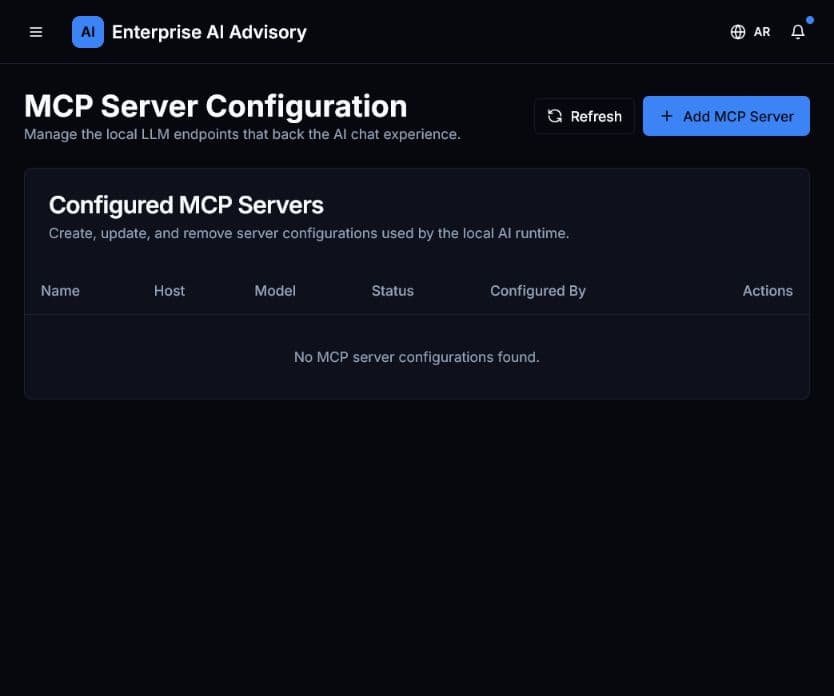This screenshot has width=834, height=696.
Task: Select the Status column header
Action: (x=393, y=291)
